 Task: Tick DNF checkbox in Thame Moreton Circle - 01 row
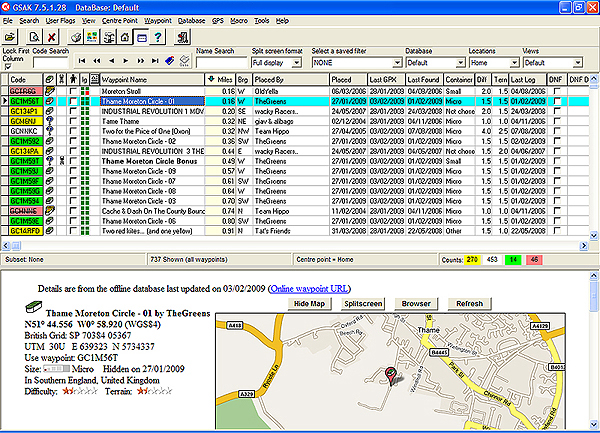[557, 101]
